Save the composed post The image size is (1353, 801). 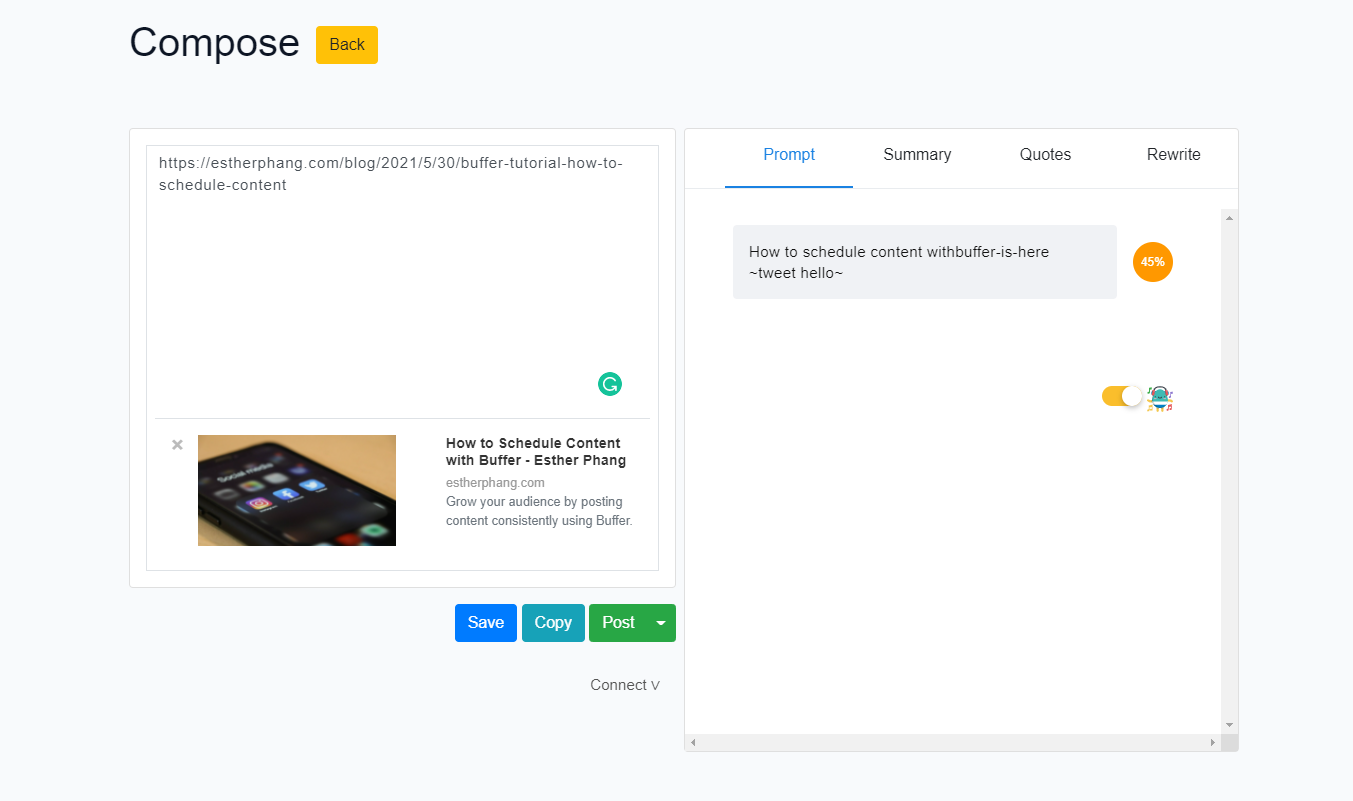[x=486, y=623]
